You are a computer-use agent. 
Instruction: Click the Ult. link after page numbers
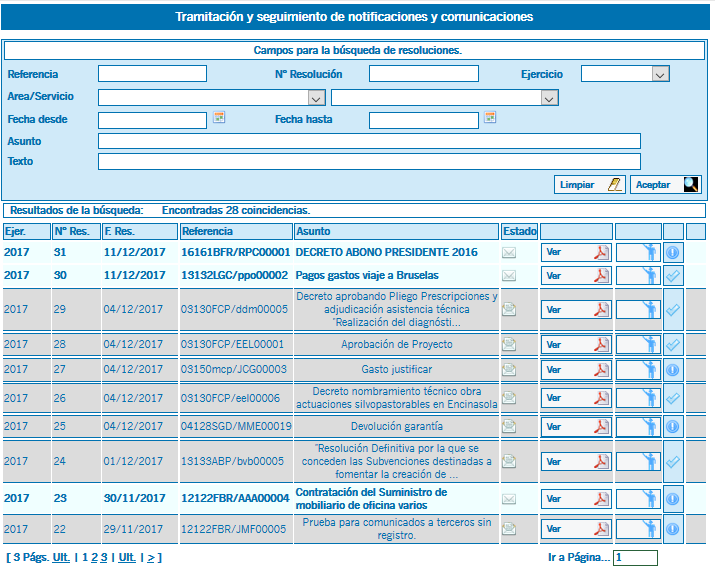tap(127, 557)
